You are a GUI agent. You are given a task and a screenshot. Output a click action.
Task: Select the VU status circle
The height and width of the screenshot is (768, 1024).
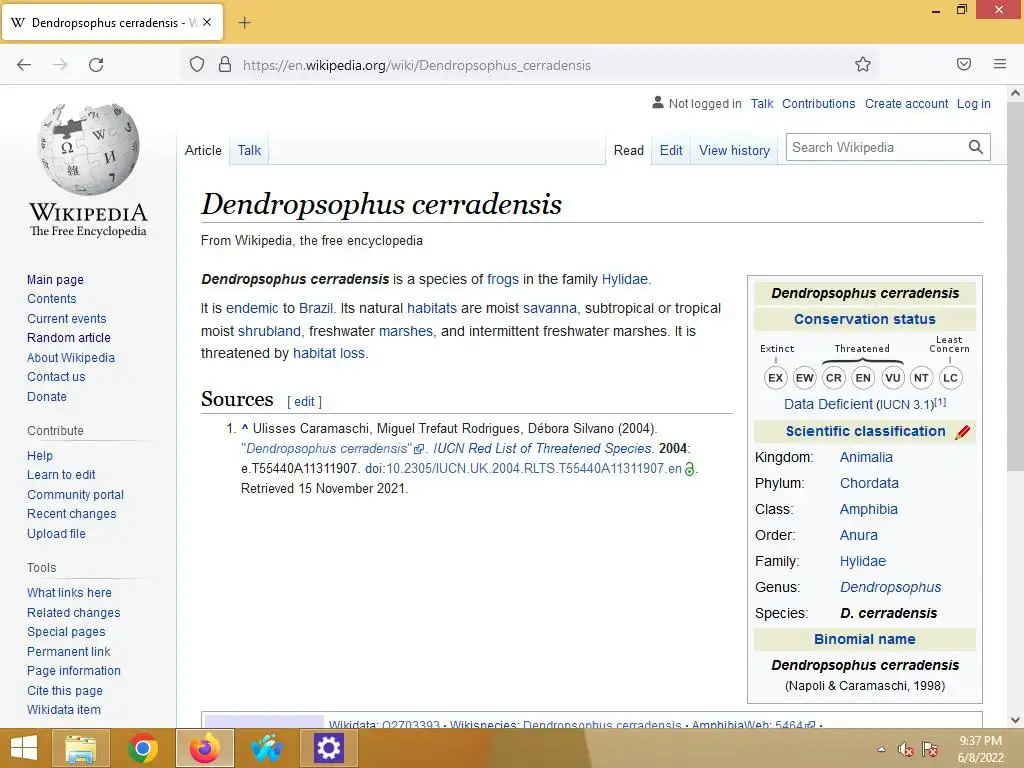coord(892,377)
